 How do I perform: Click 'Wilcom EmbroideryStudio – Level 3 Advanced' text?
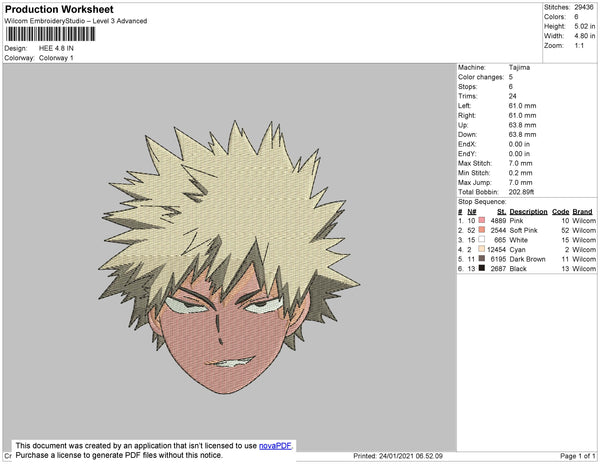coord(76,21)
